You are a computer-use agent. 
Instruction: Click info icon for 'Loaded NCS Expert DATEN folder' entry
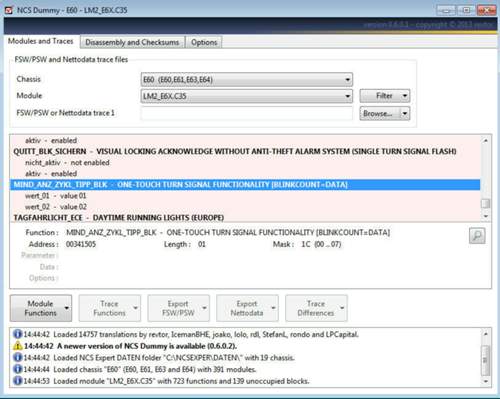click(17, 357)
